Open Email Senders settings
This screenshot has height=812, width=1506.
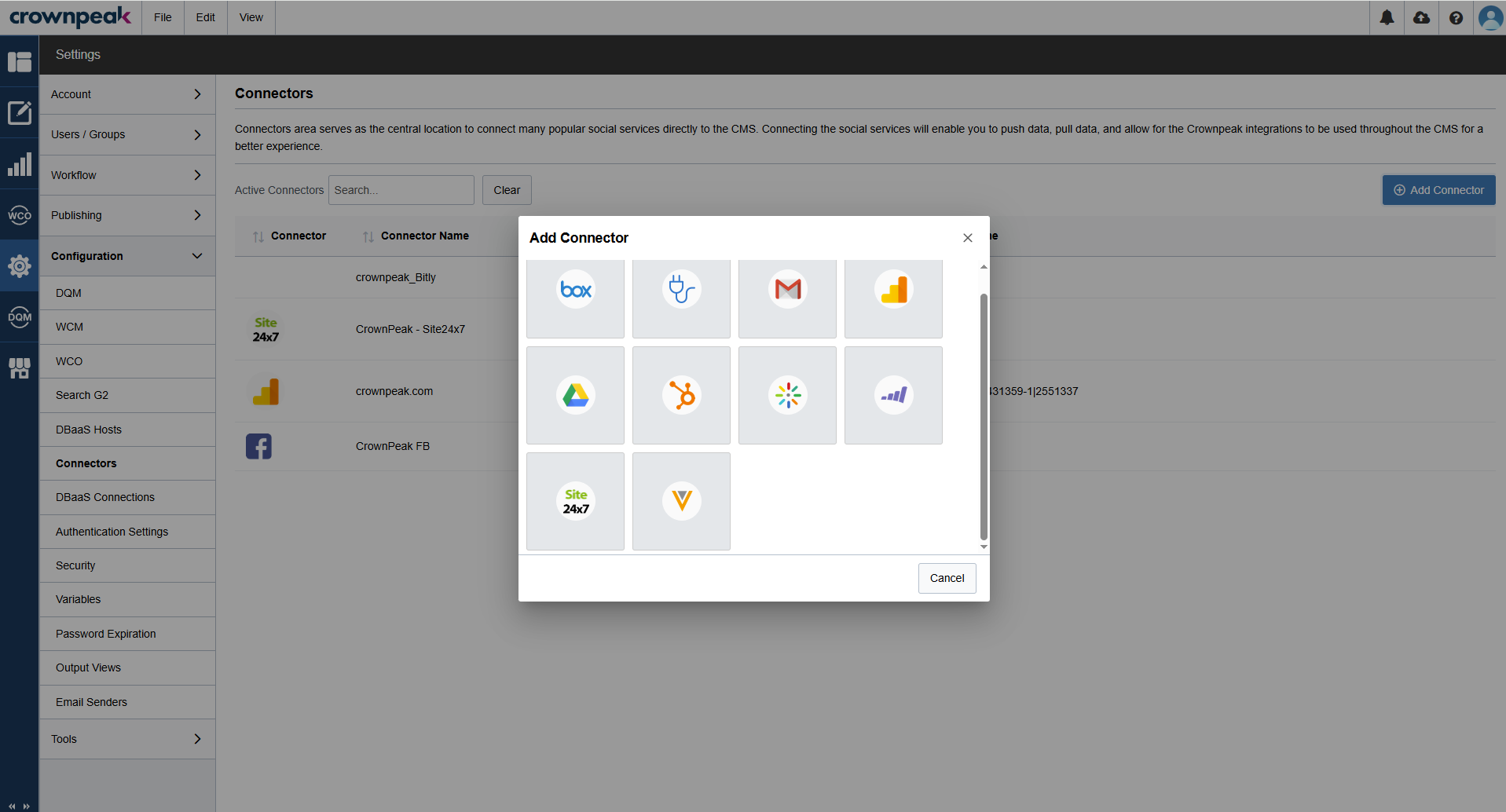(x=127, y=702)
